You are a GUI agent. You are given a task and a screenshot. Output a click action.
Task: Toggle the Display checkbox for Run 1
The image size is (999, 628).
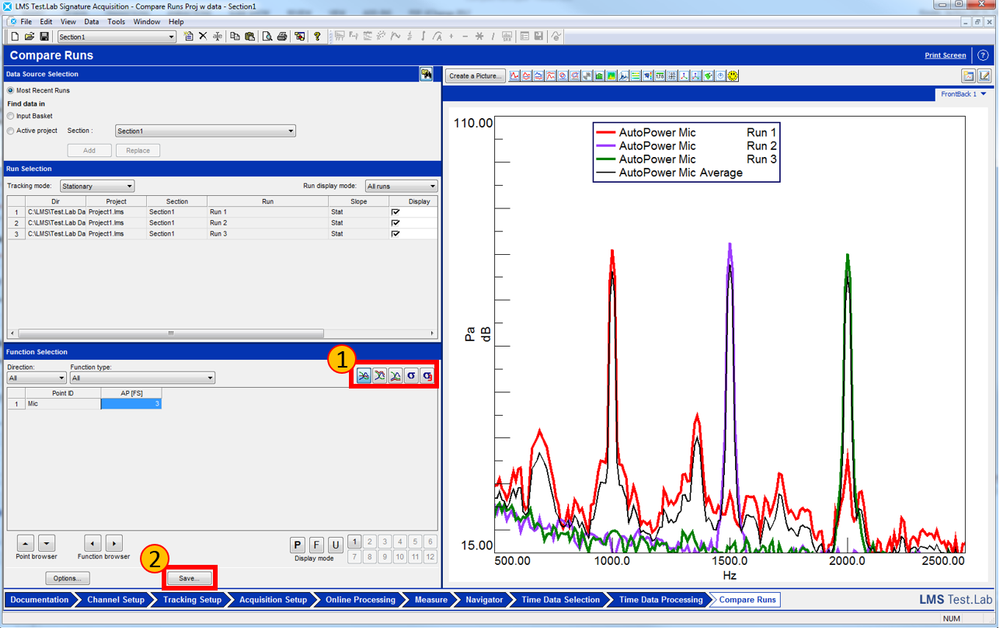[x=395, y=211]
